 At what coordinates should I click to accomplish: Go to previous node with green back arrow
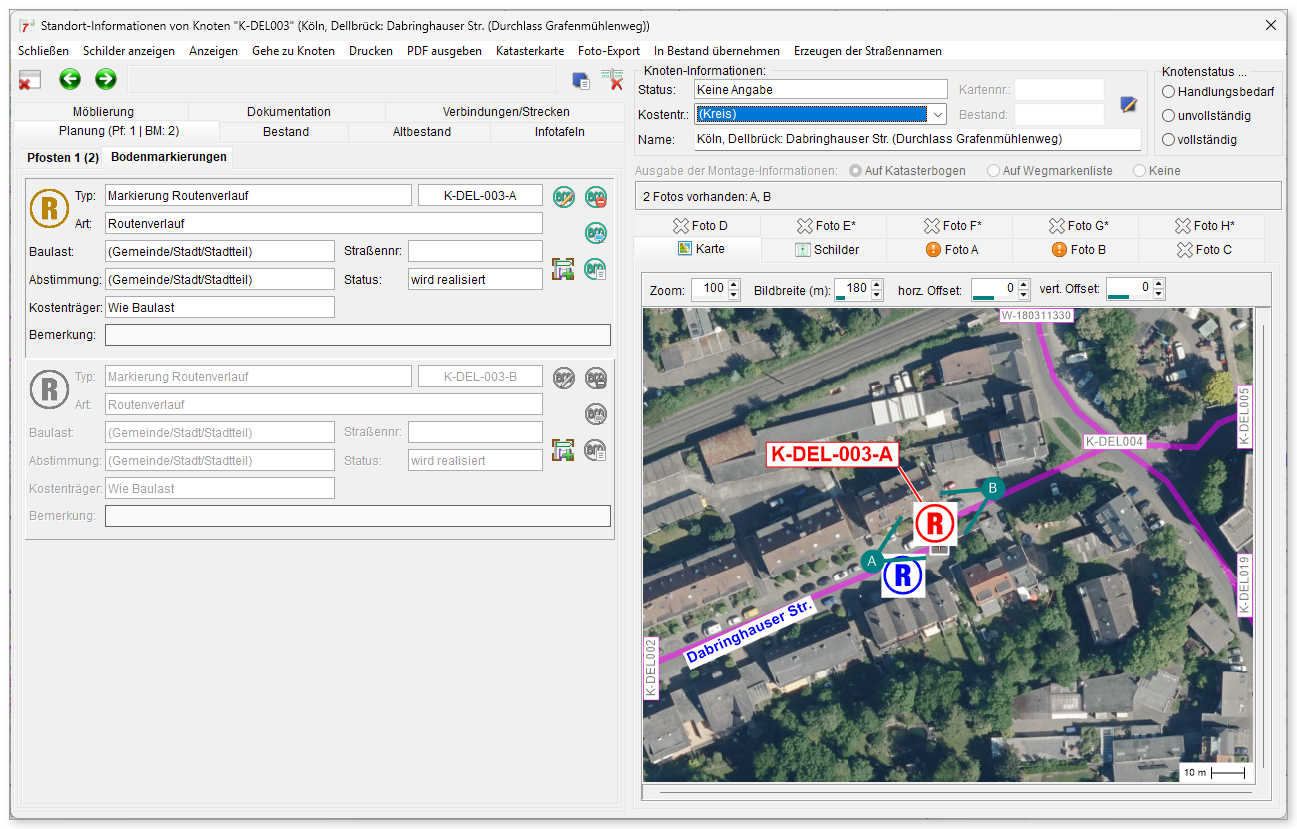(x=69, y=79)
